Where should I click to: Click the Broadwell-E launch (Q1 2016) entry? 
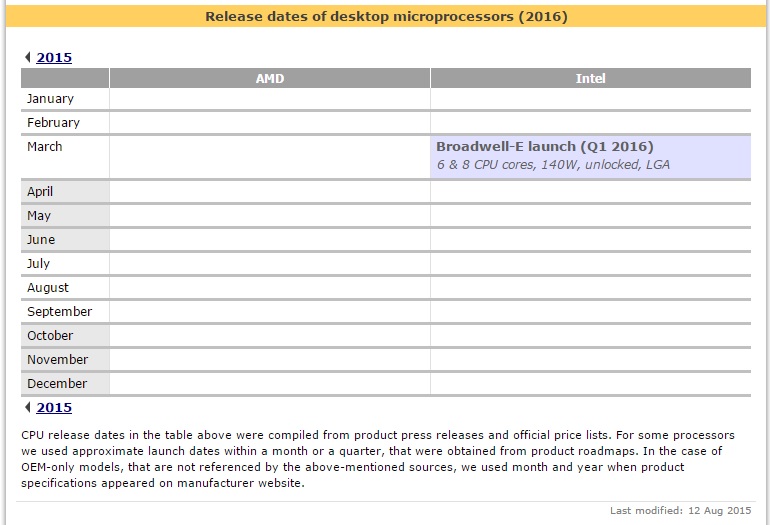coord(545,146)
